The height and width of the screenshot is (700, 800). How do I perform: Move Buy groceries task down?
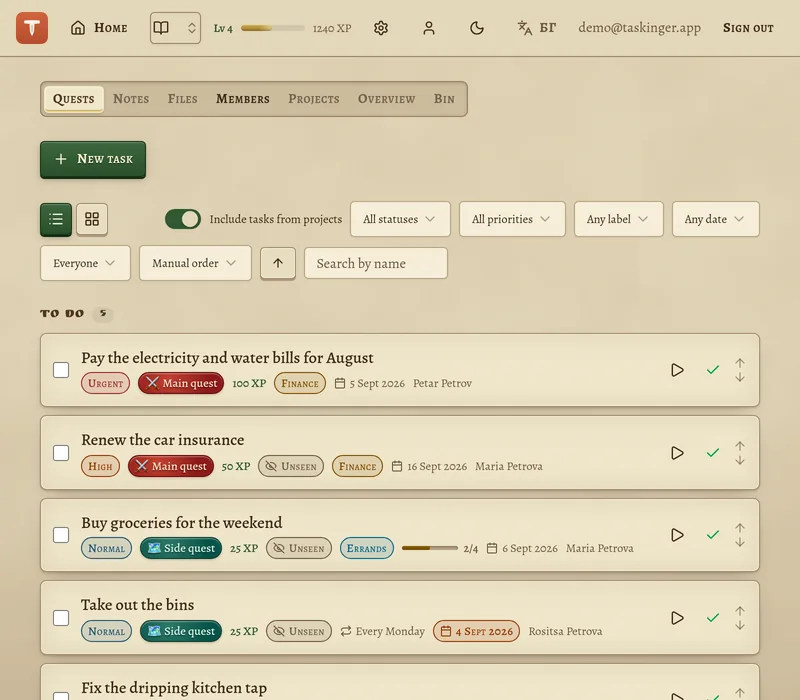coord(740,542)
